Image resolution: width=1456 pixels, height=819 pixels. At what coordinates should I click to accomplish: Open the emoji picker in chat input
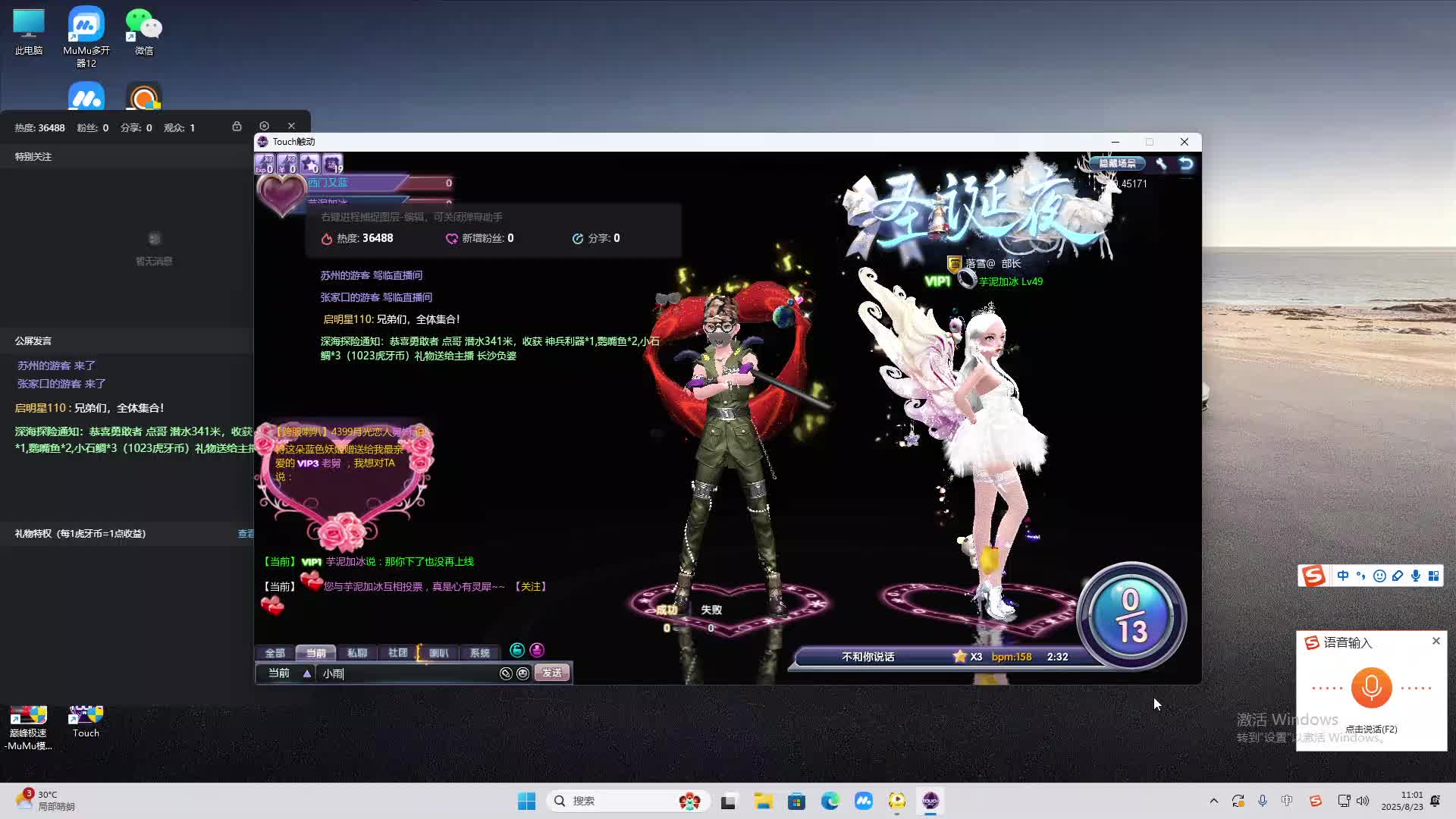[x=523, y=673]
